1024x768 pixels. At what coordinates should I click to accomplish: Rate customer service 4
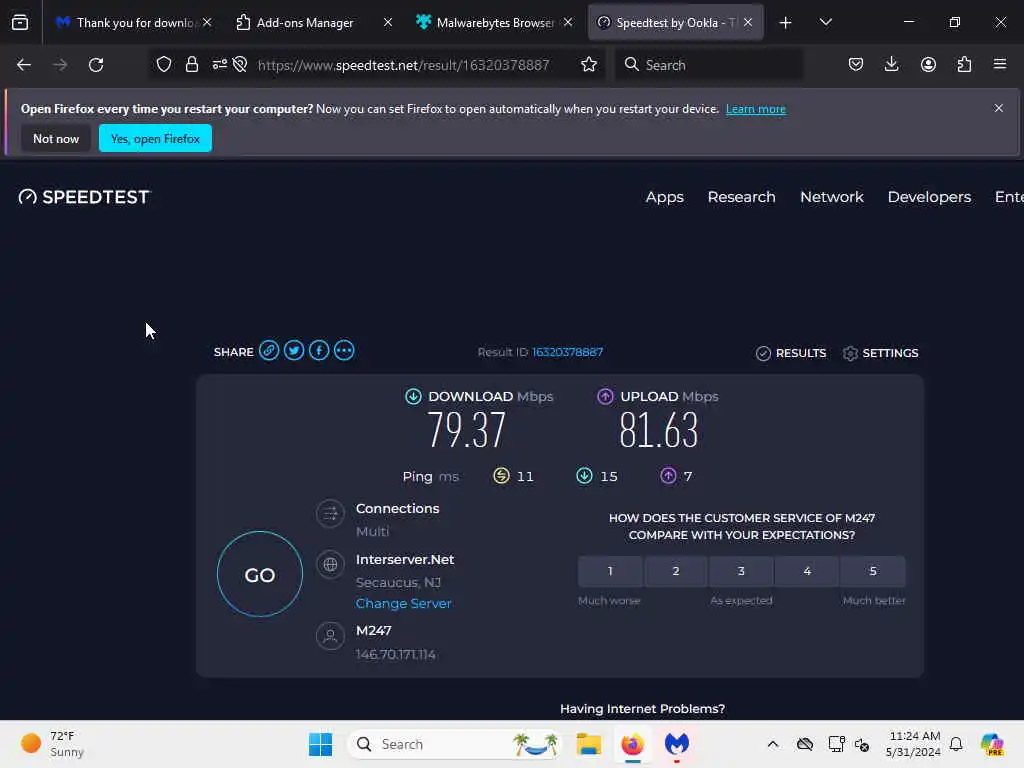coord(807,571)
